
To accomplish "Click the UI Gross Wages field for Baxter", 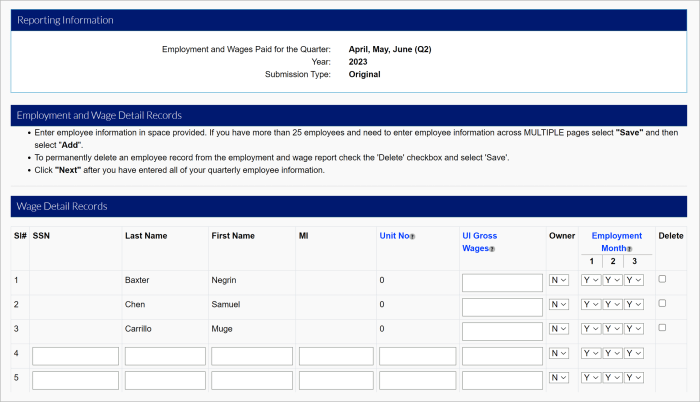I will coord(501,282).
